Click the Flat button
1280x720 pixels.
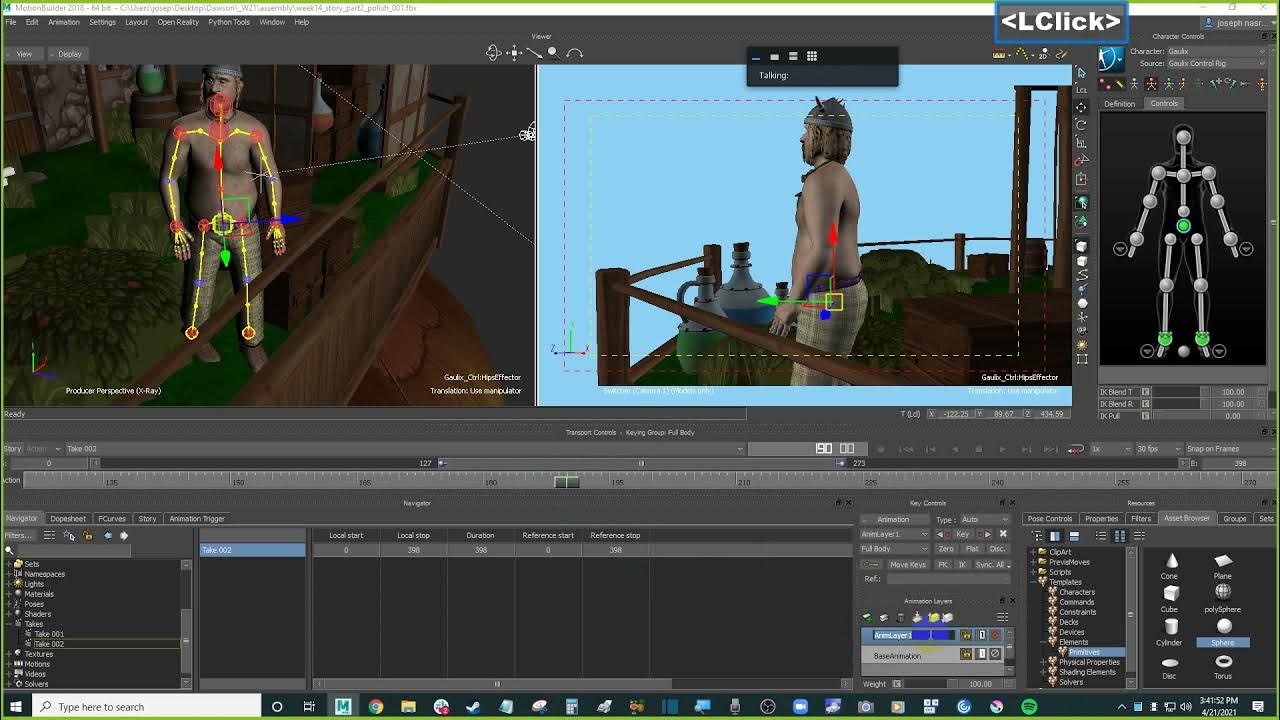click(972, 549)
